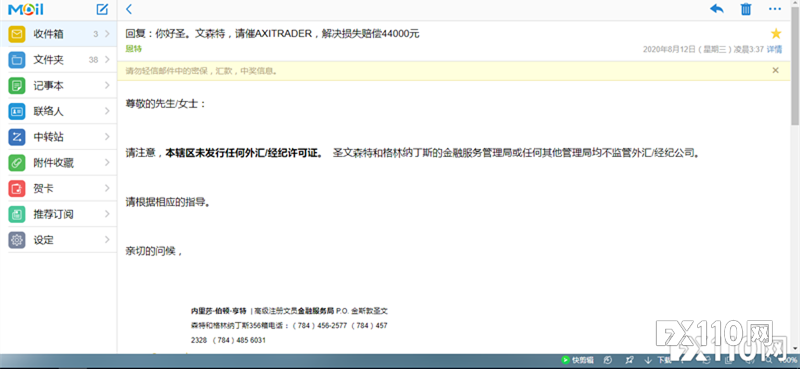Expand the 附件收藏 row chevron
The image size is (800, 369).
click(107, 163)
